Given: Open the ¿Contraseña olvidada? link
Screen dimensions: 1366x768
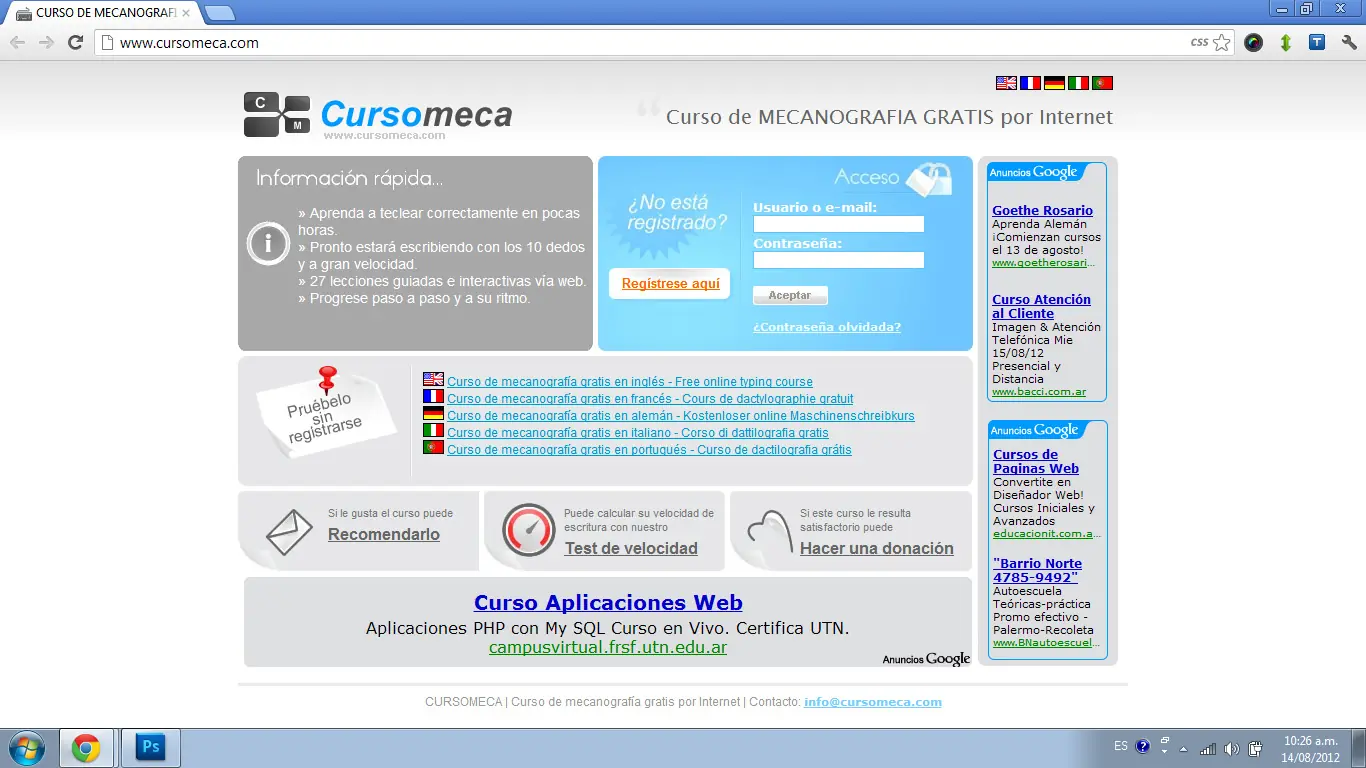Looking at the screenshot, I should (x=827, y=327).
